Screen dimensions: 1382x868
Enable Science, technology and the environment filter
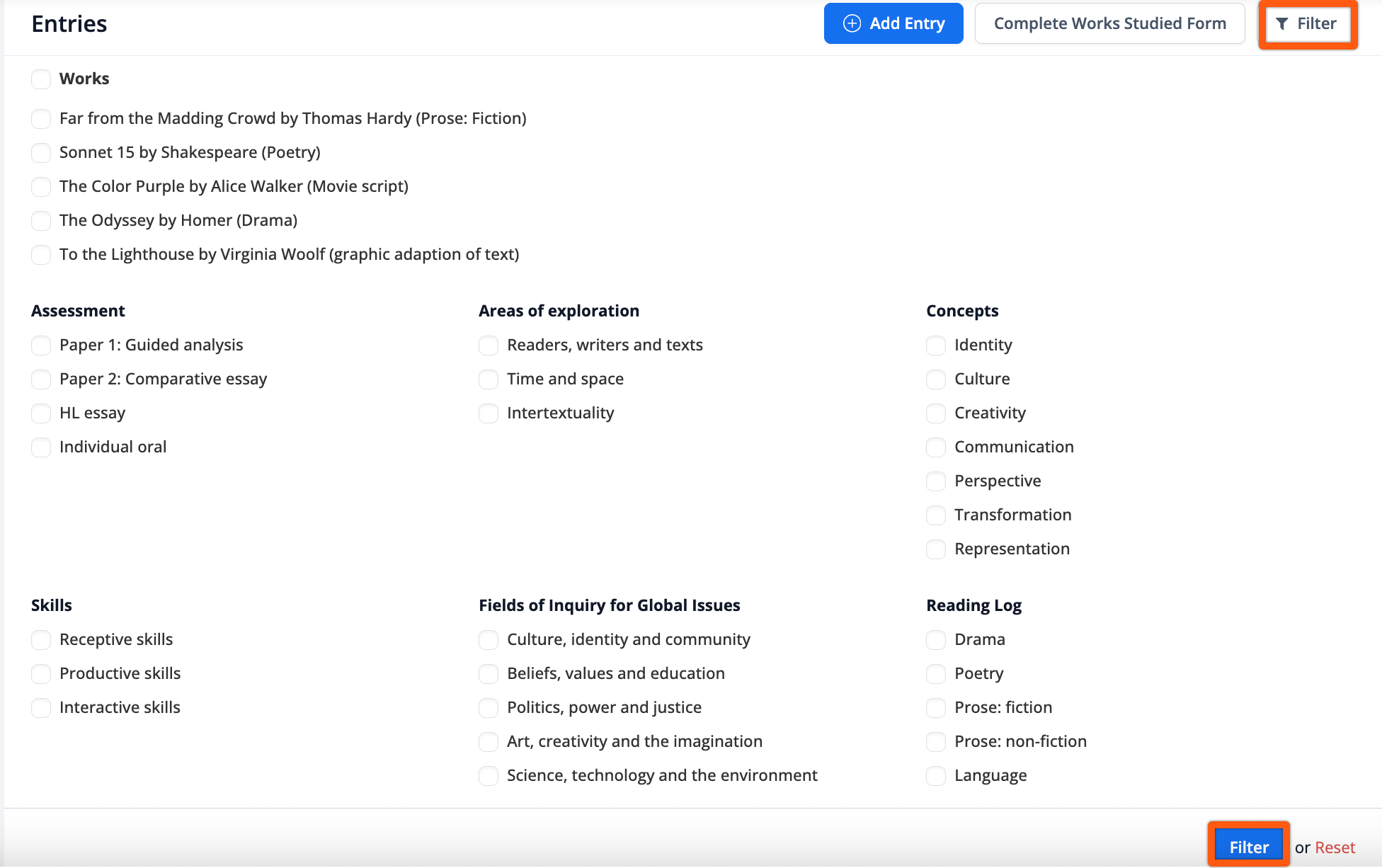coord(489,775)
